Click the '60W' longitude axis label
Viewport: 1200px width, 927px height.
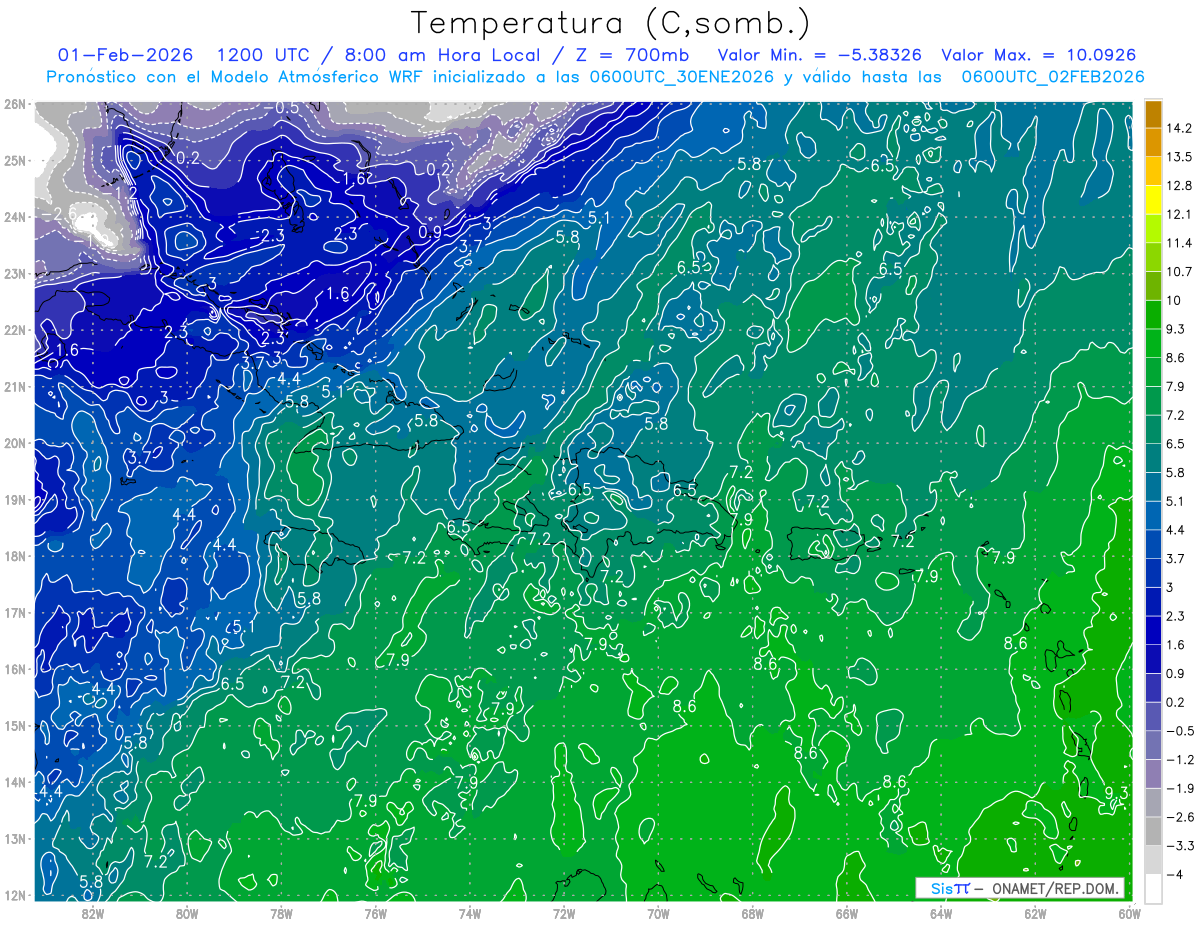click(x=1130, y=912)
